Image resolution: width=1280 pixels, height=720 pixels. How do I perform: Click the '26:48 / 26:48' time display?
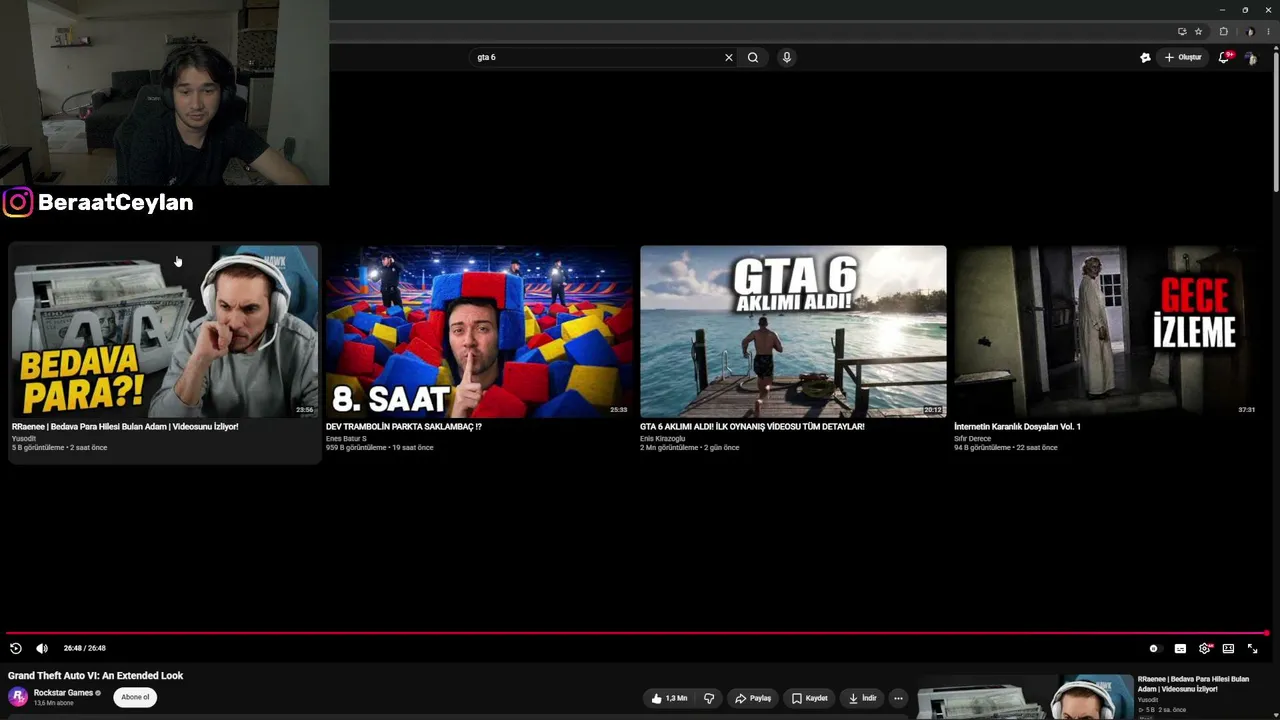85,648
